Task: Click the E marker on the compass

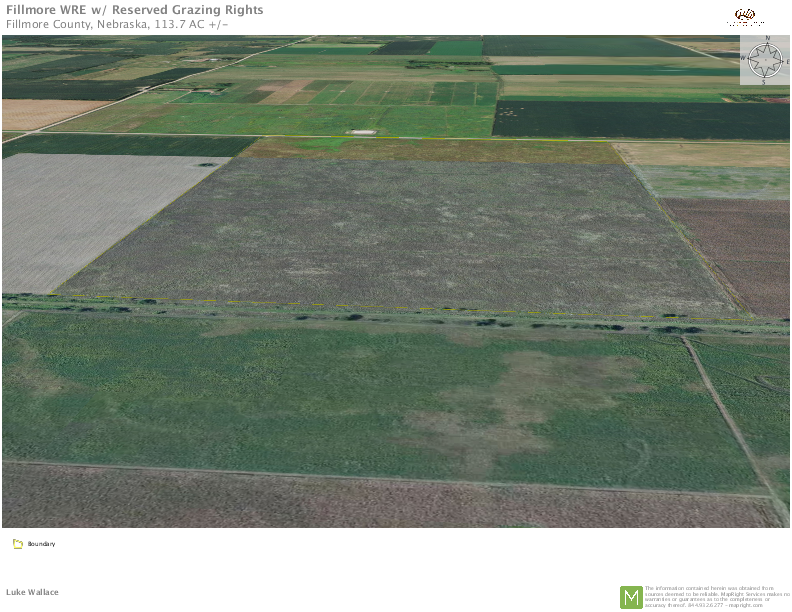Action: [786, 61]
